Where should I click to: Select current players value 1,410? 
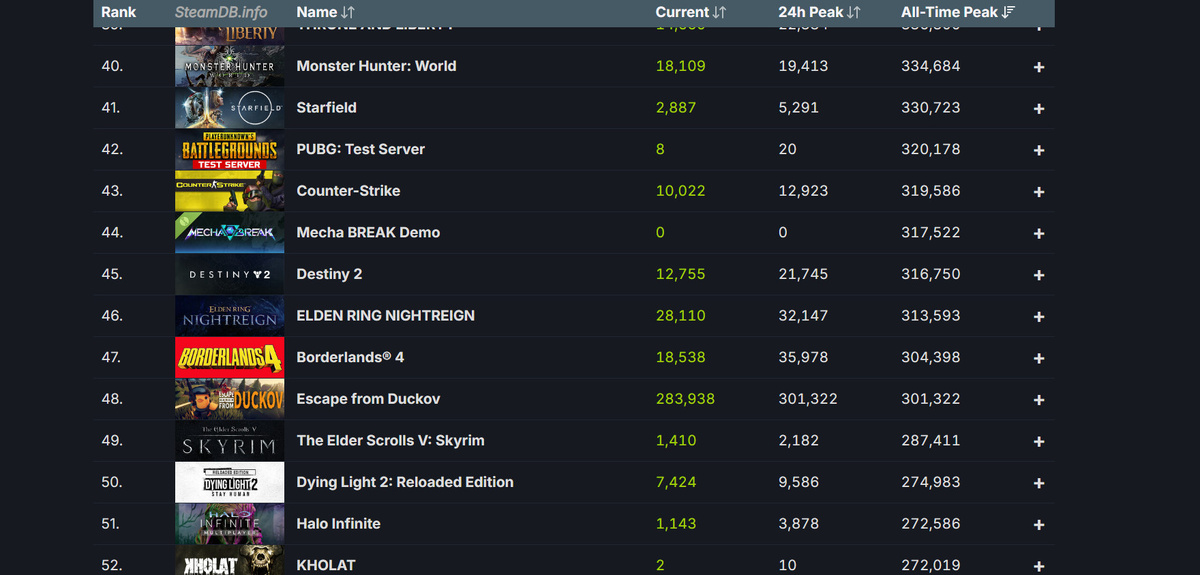(x=676, y=441)
